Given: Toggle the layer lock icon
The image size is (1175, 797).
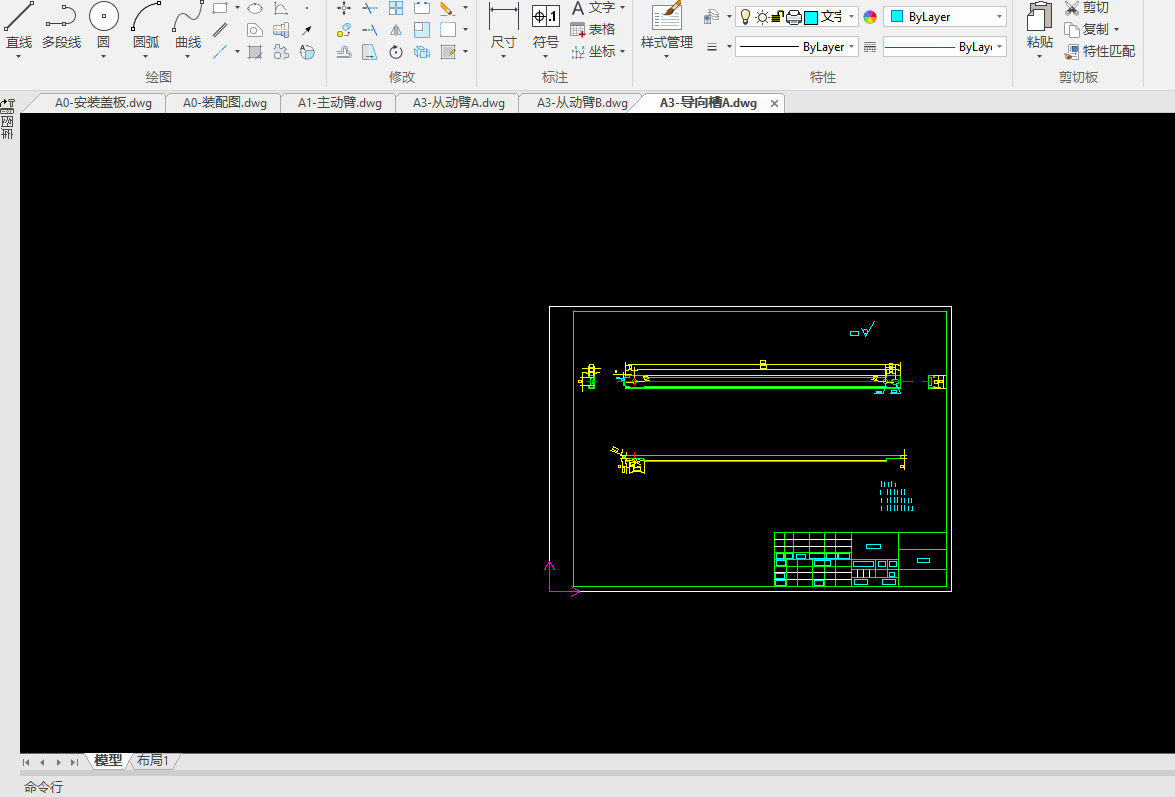Looking at the screenshot, I should pyautogui.click(x=777, y=17).
